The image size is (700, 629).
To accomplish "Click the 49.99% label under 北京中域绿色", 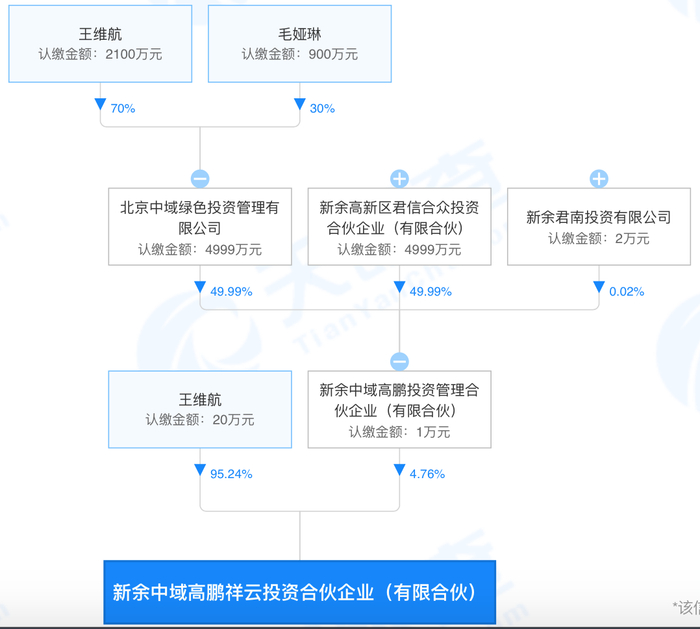I will (x=231, y=292).
